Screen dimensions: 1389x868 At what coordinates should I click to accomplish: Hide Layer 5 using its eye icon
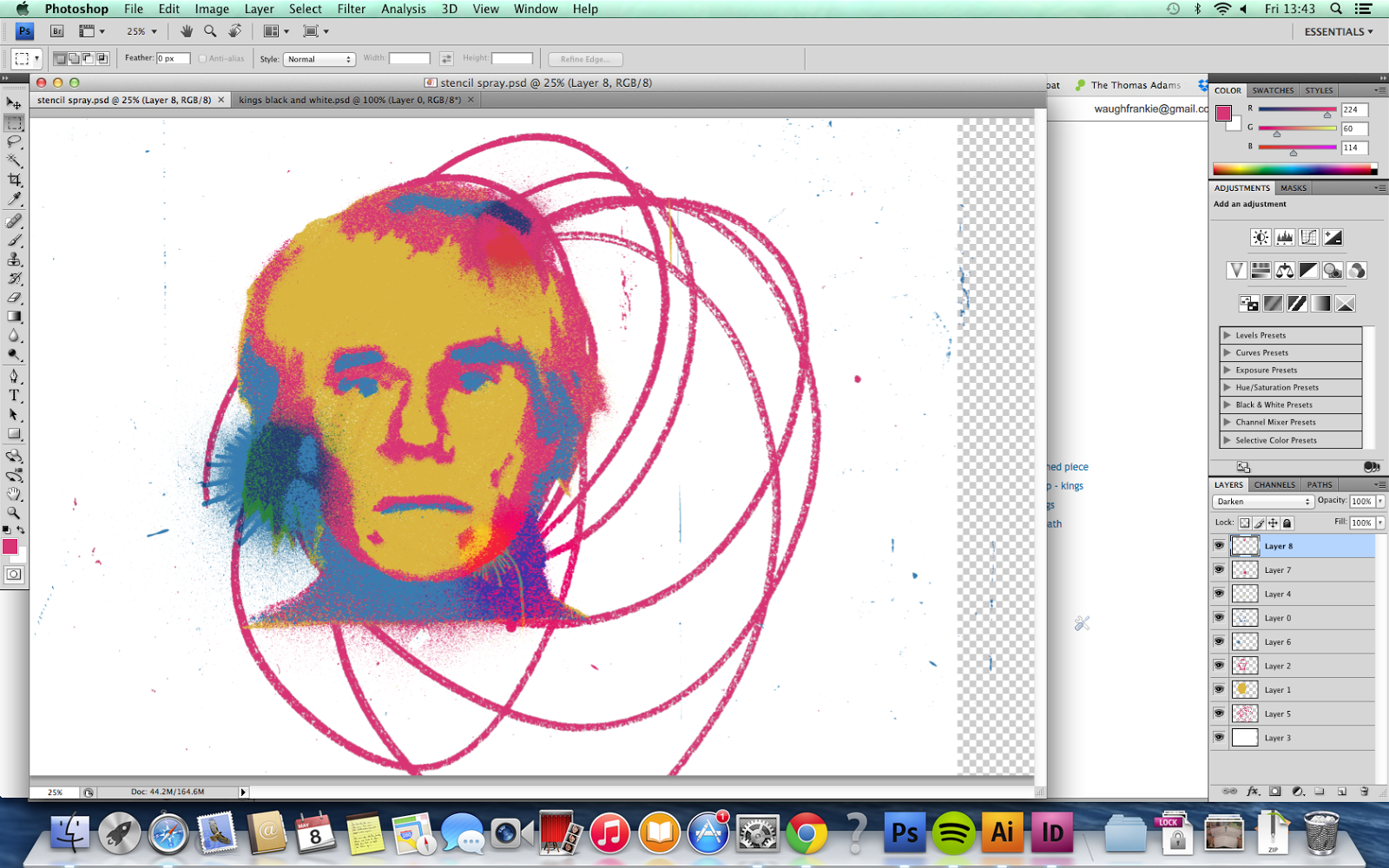click(1219, 713)
